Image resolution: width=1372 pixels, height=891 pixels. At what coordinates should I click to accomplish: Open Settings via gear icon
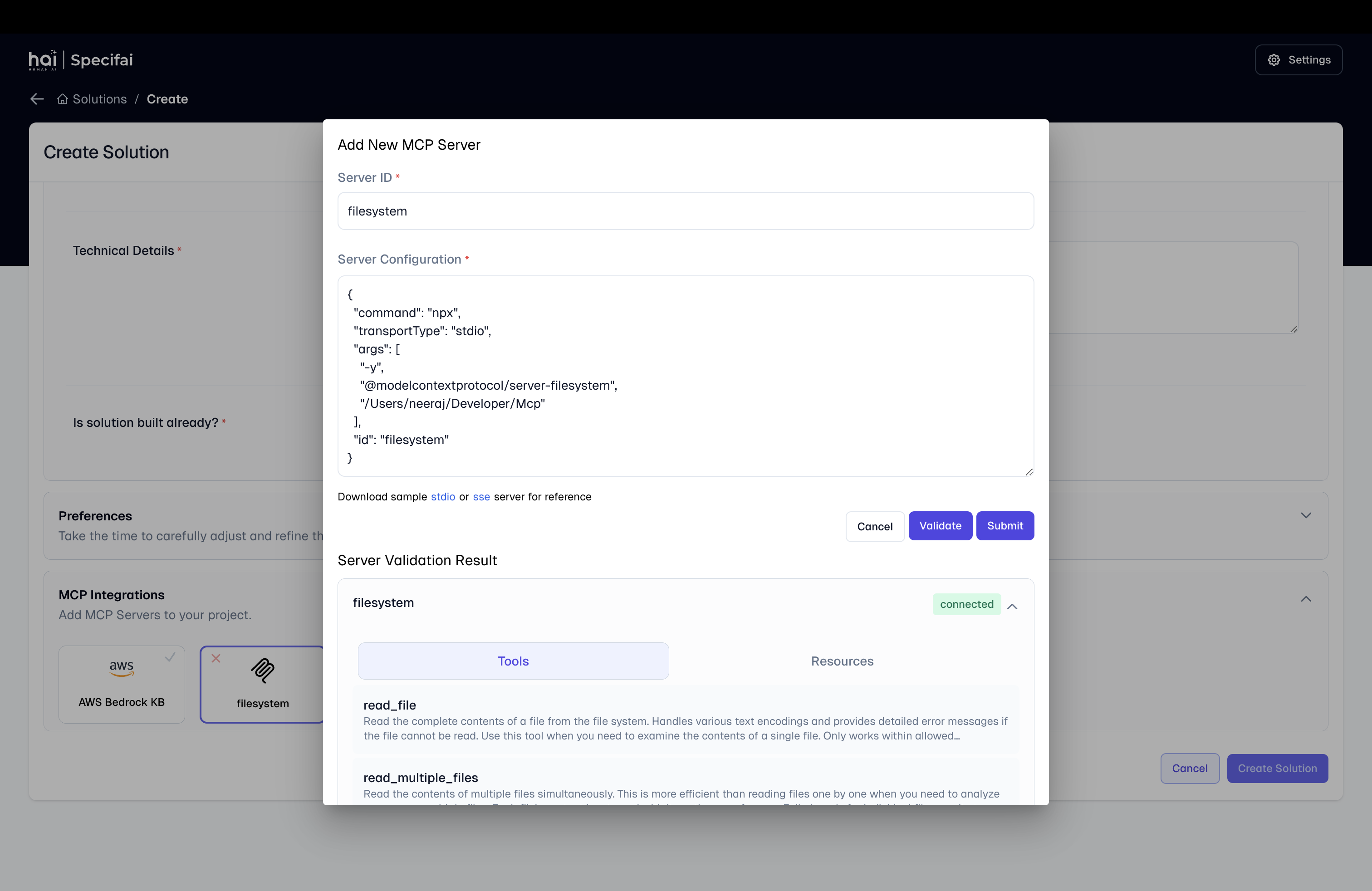point(1274,60)
